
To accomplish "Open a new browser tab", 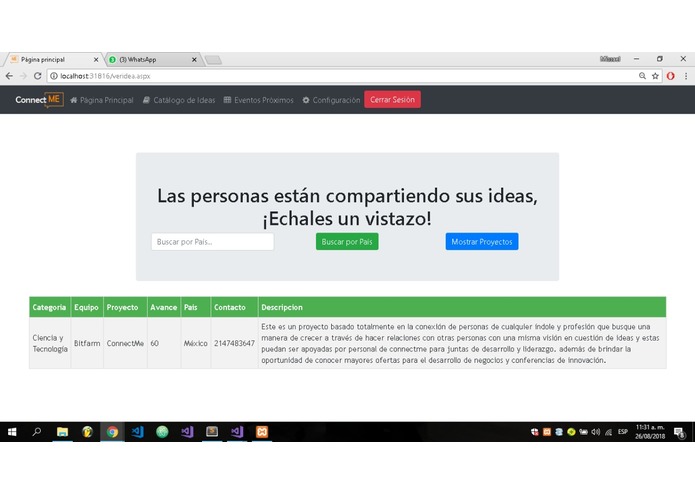I will 213,60.
